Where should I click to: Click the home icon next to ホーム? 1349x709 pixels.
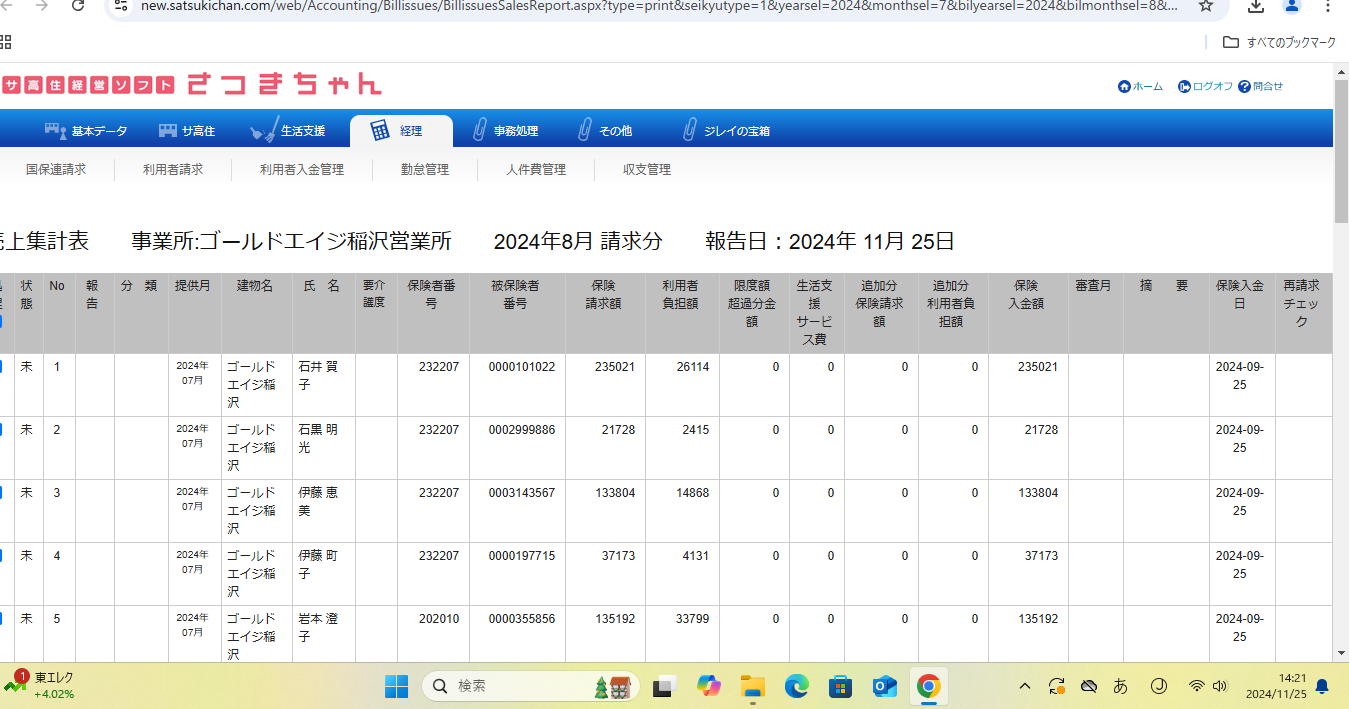(1124, 87)
